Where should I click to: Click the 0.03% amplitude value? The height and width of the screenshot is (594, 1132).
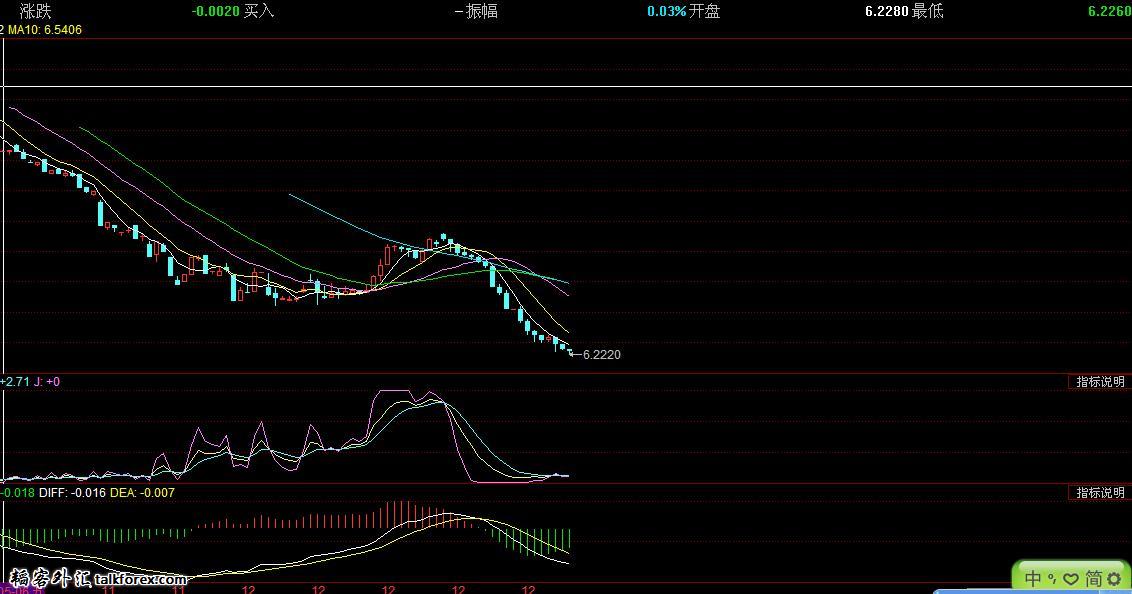(666, 11)
